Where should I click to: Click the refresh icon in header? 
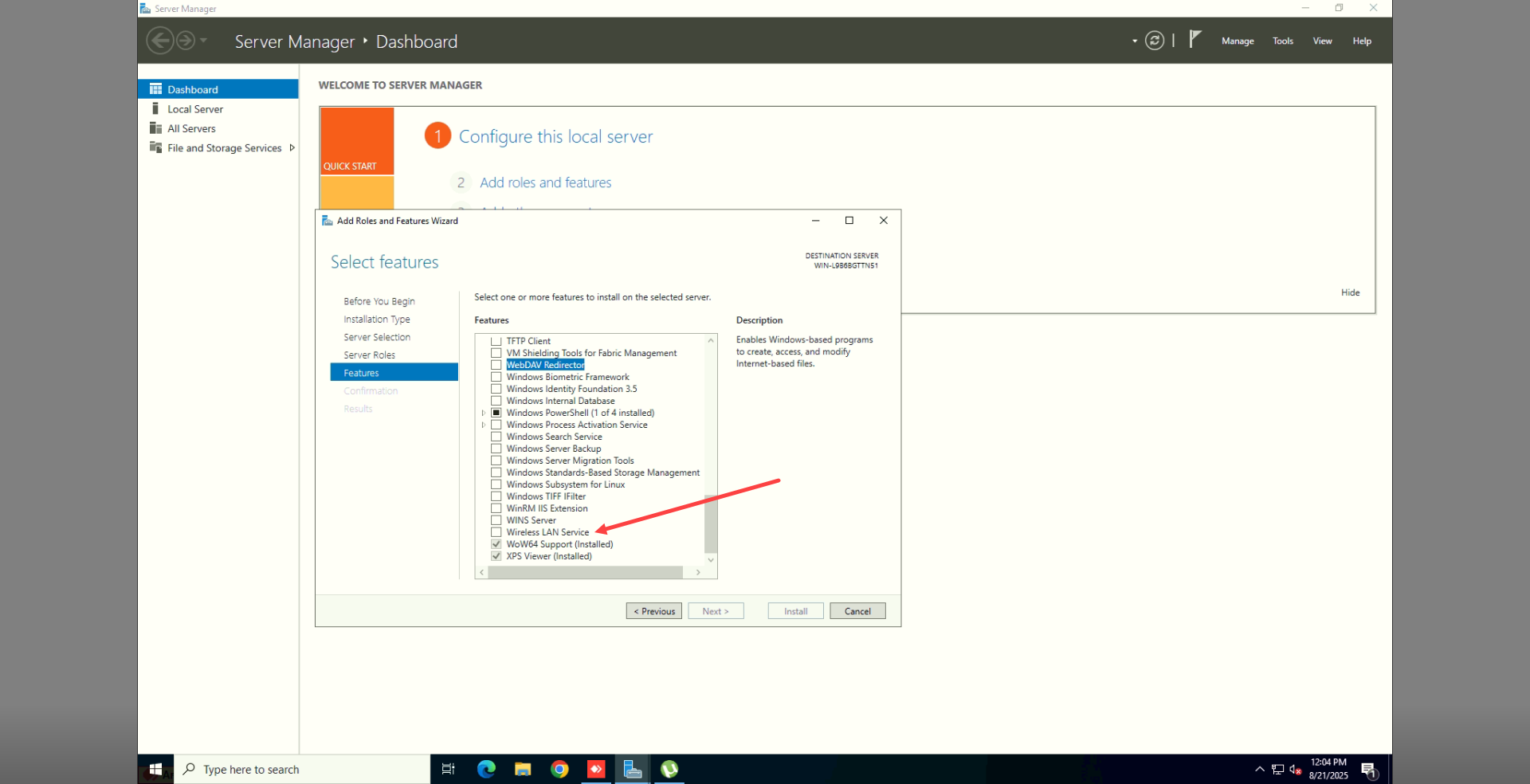coord(1154,41)
